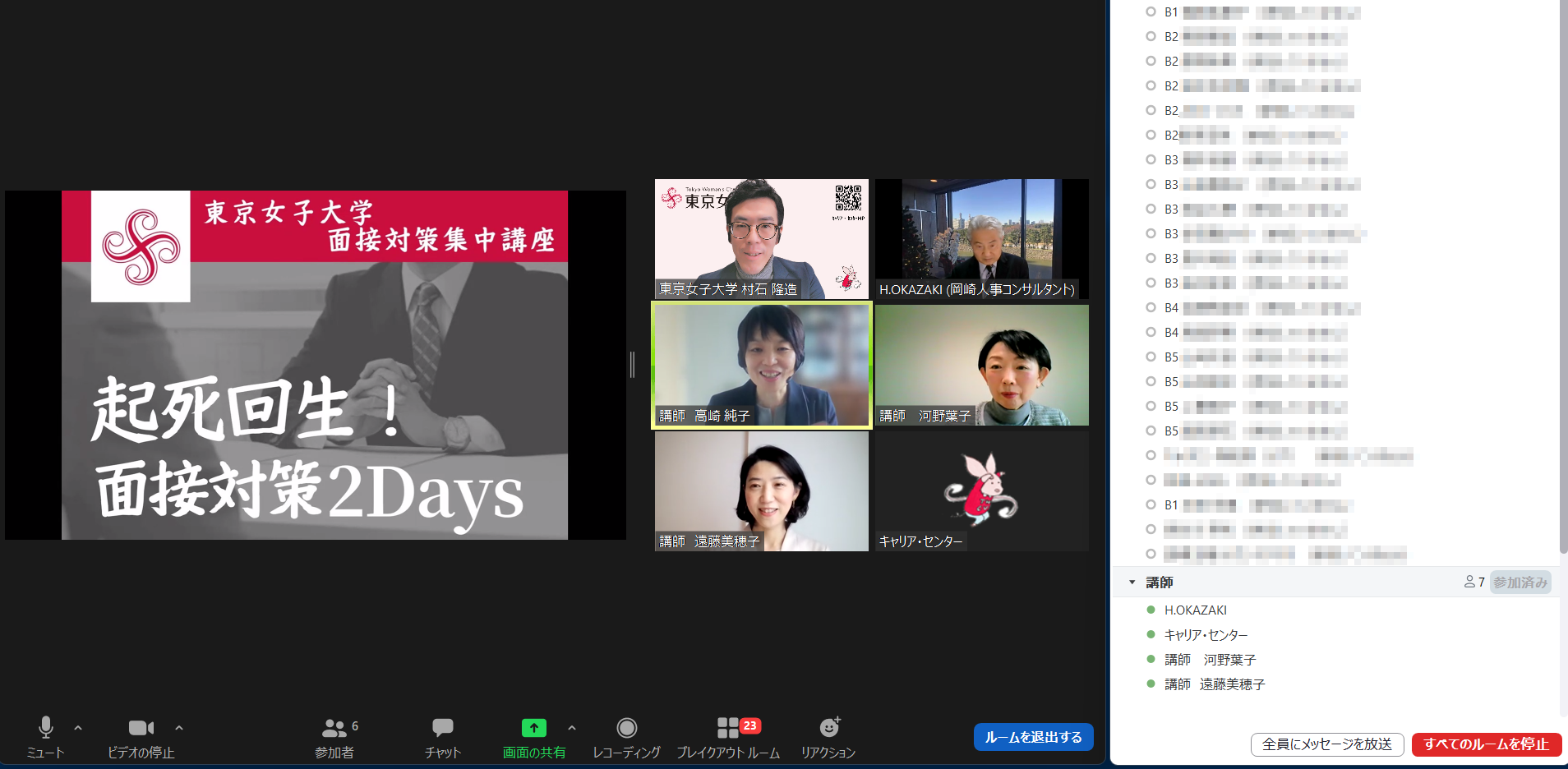The image size is (1568, 769).
Task: Click the green screen share icon
Action: click(533, 728)
